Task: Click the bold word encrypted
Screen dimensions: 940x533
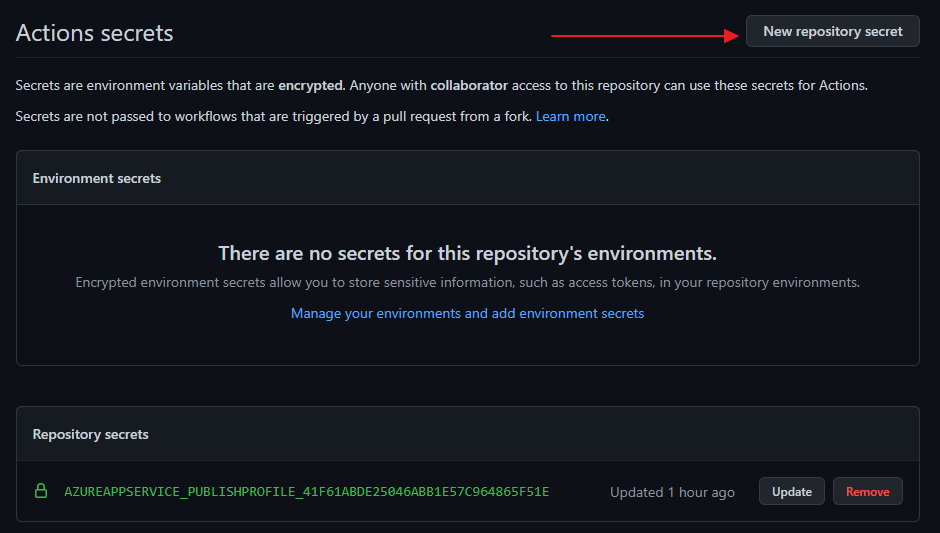Action: [310, 85]
